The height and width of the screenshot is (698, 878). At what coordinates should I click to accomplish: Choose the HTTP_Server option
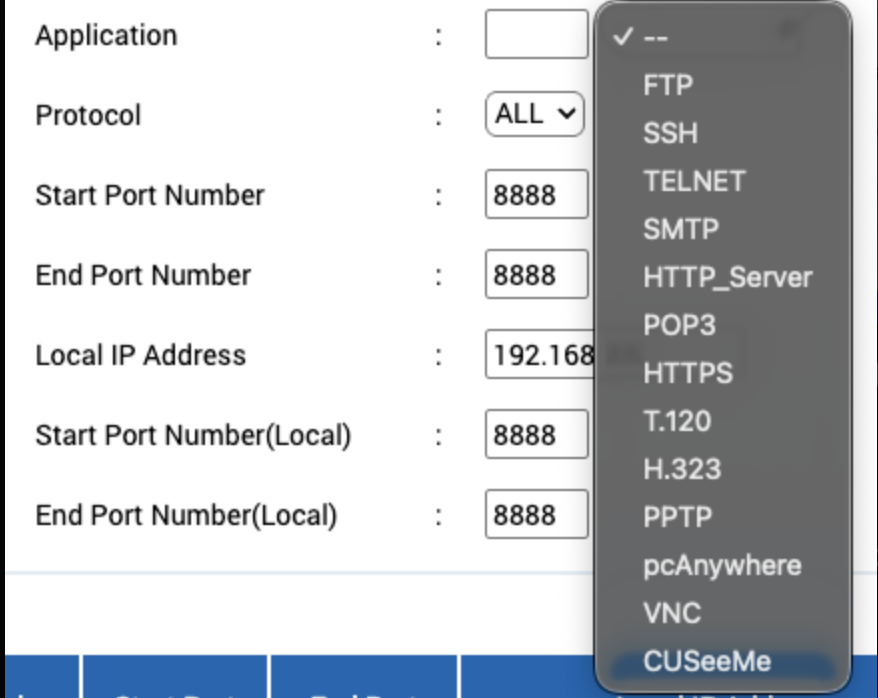click(x=727, y=277)
